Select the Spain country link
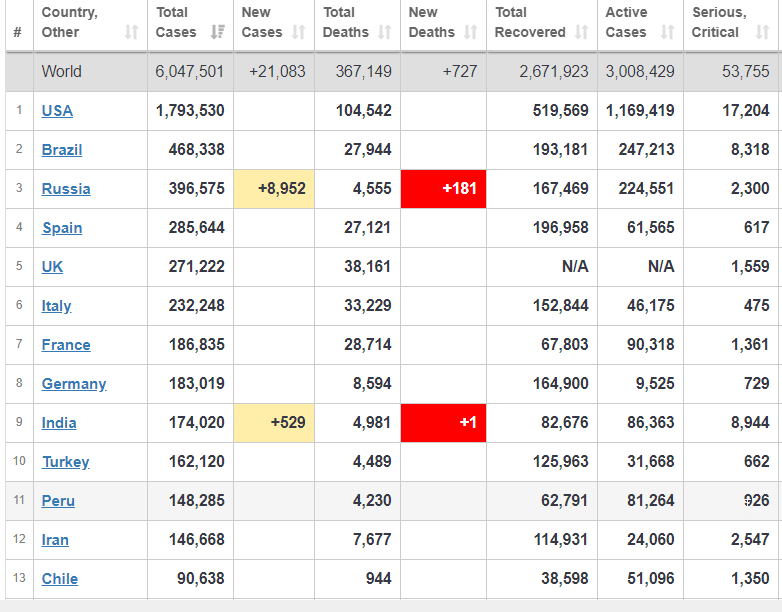Screen dimensions: 782x612 tap(62, 228)
